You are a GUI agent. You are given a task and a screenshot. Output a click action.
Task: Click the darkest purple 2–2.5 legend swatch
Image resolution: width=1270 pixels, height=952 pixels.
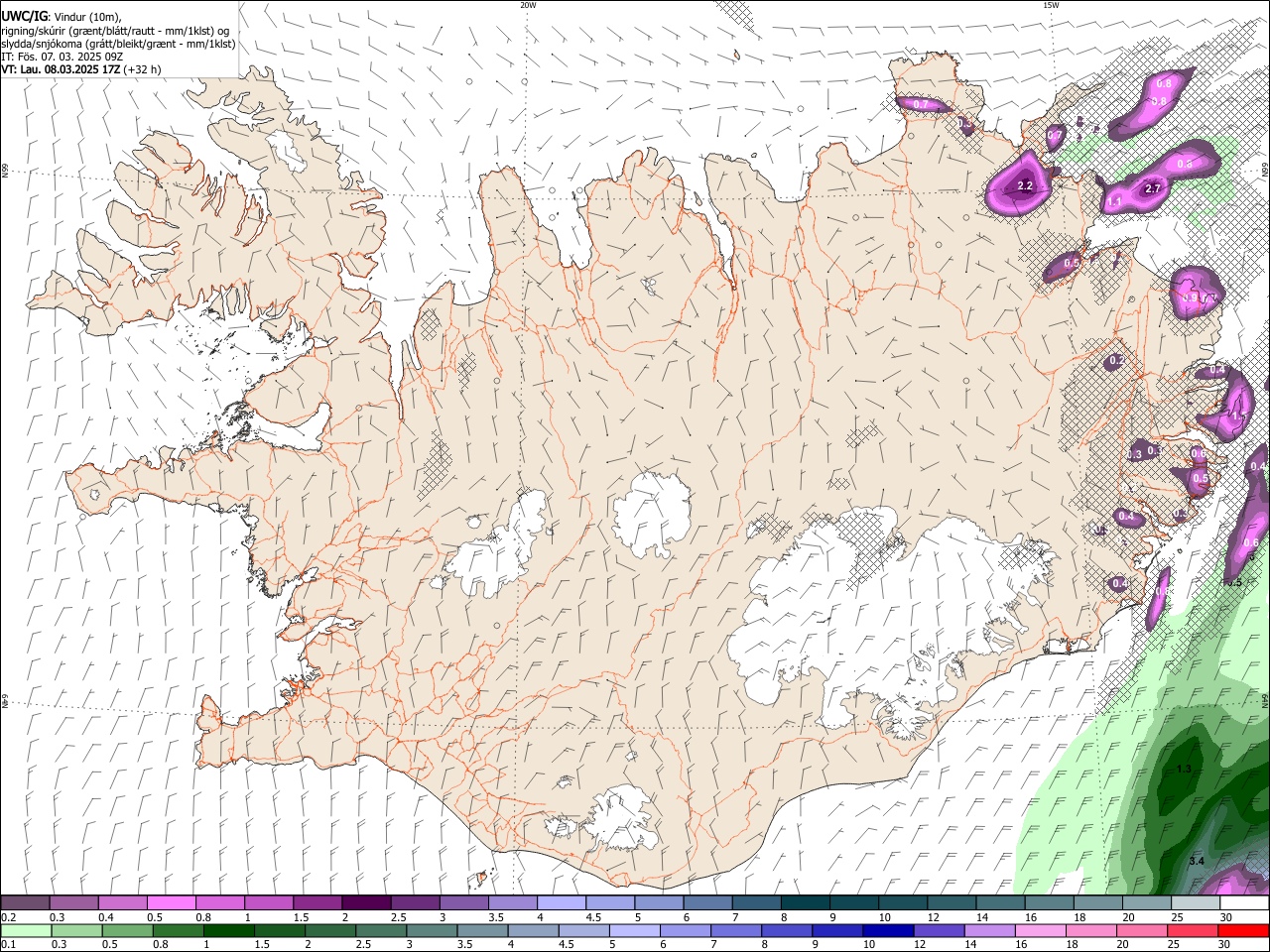pyautogui.click(x=366, y=903)
